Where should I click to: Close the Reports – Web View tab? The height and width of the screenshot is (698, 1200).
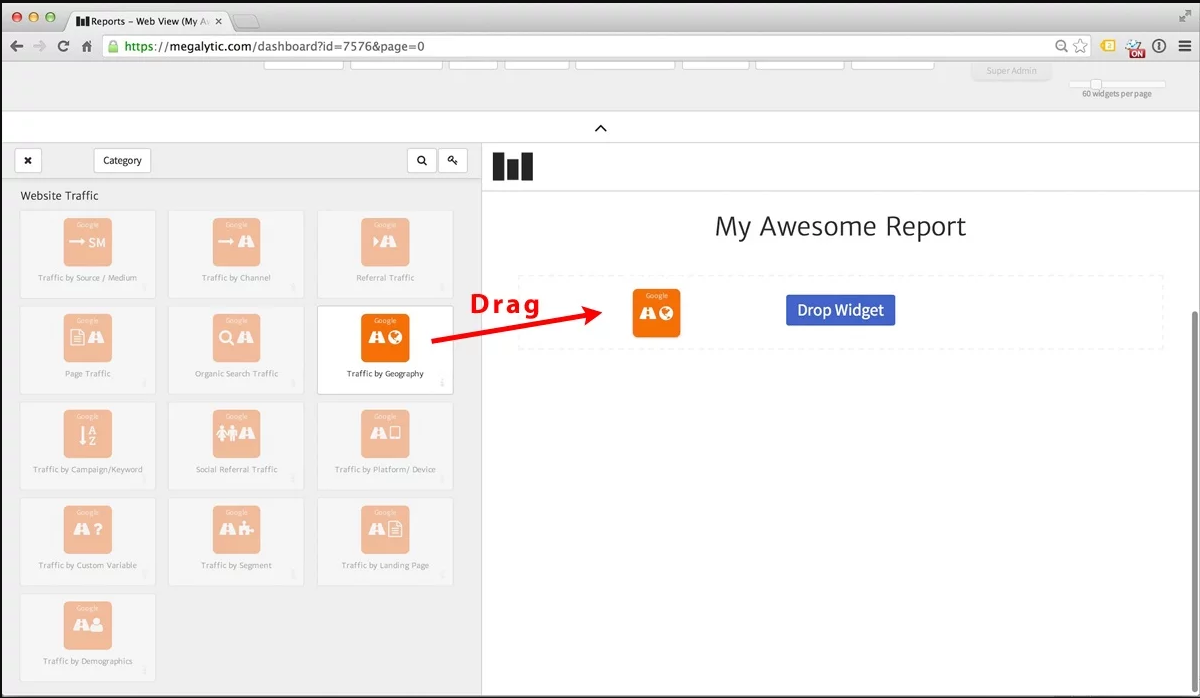[x=219, y=20]
